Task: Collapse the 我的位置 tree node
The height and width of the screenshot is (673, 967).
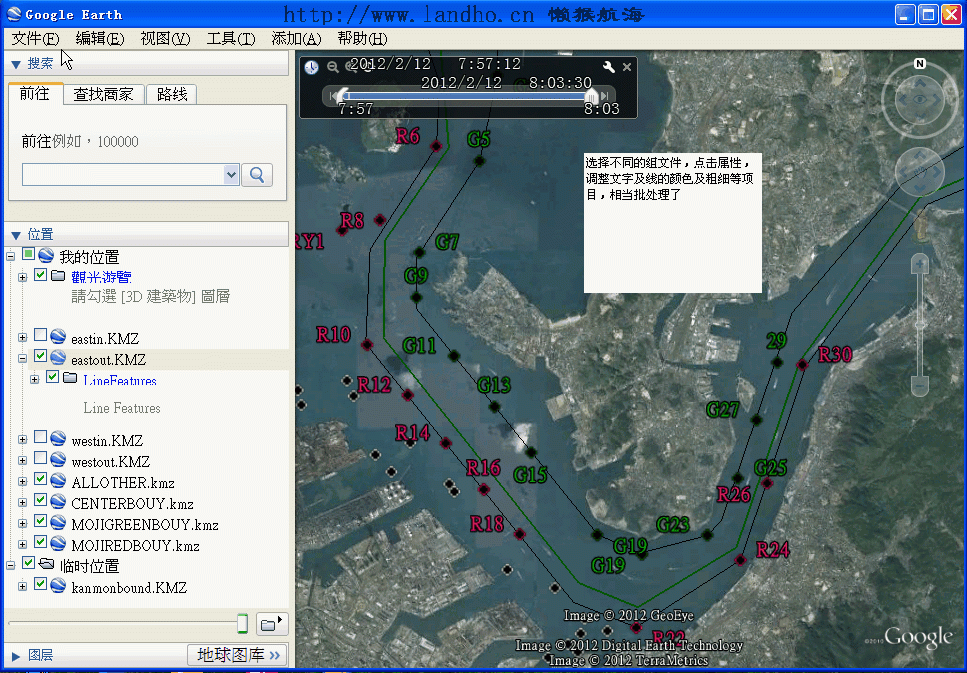Action: tap(10, 256)
